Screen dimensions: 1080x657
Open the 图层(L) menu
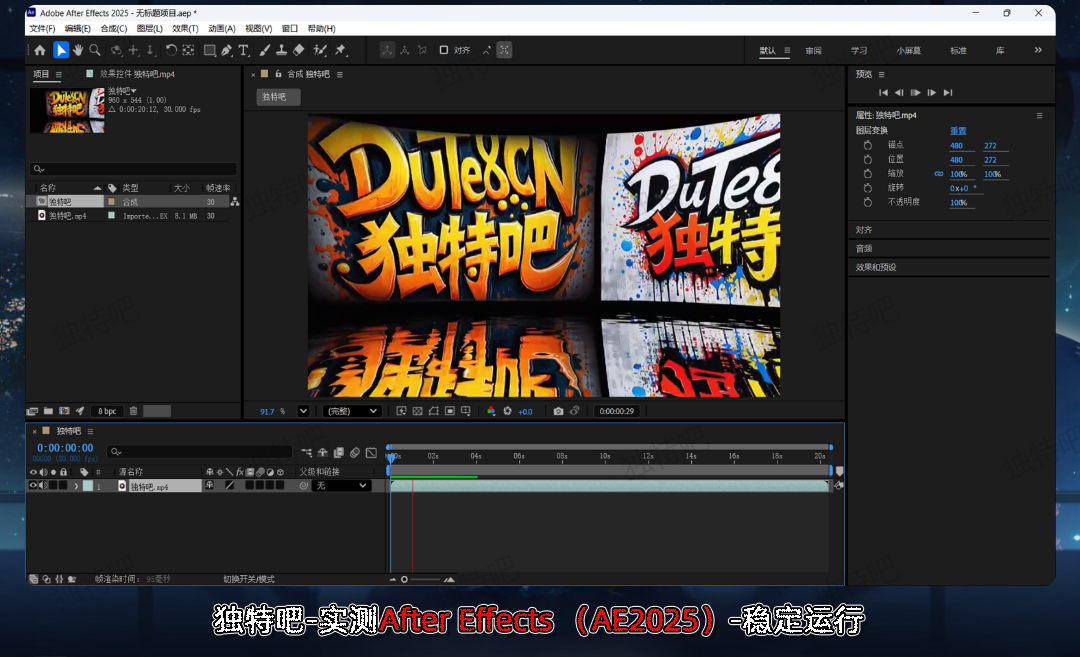tap(149, 29)
